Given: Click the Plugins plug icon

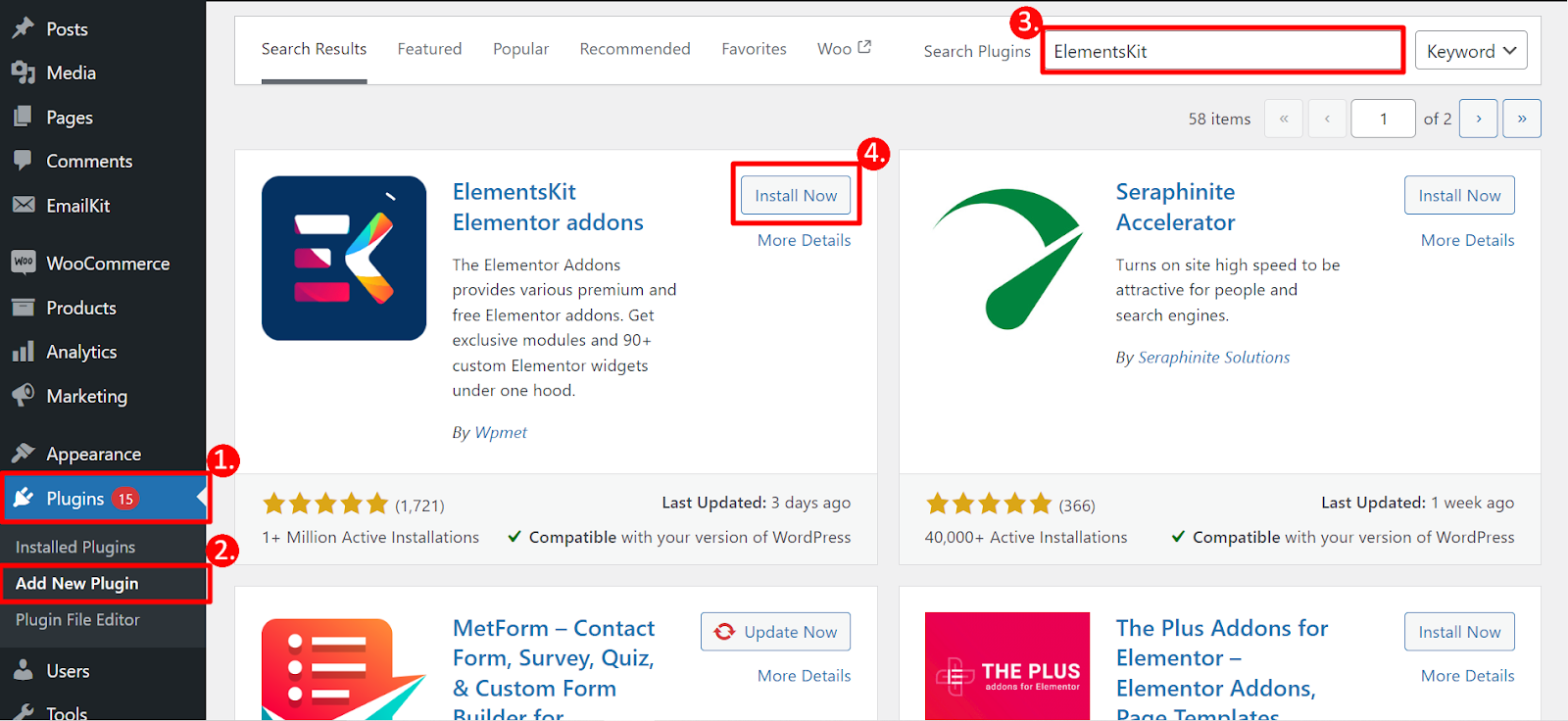Looking at the screenshot, I should pos(24,498).
